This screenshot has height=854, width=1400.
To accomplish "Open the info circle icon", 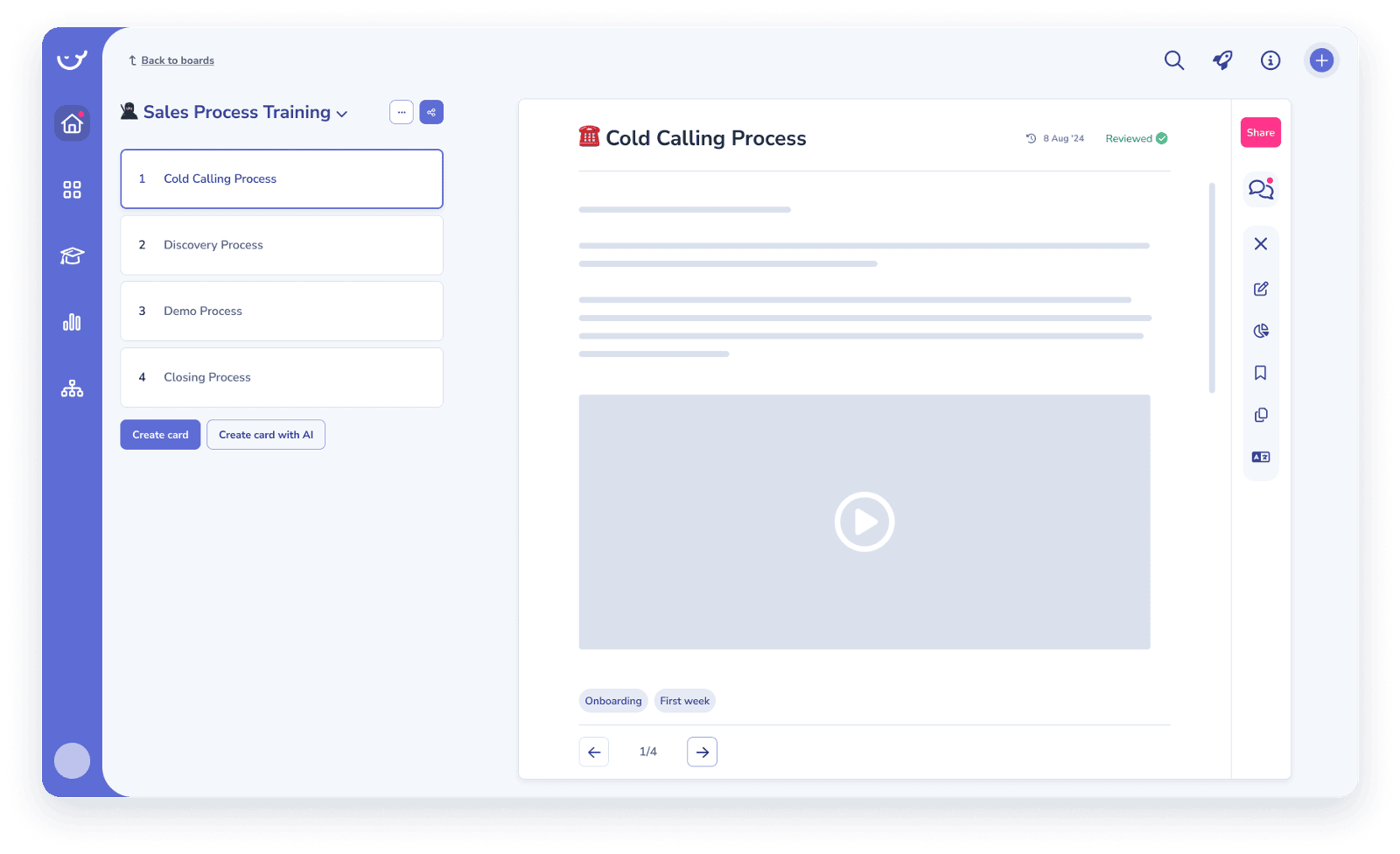I will [1270, 60].
